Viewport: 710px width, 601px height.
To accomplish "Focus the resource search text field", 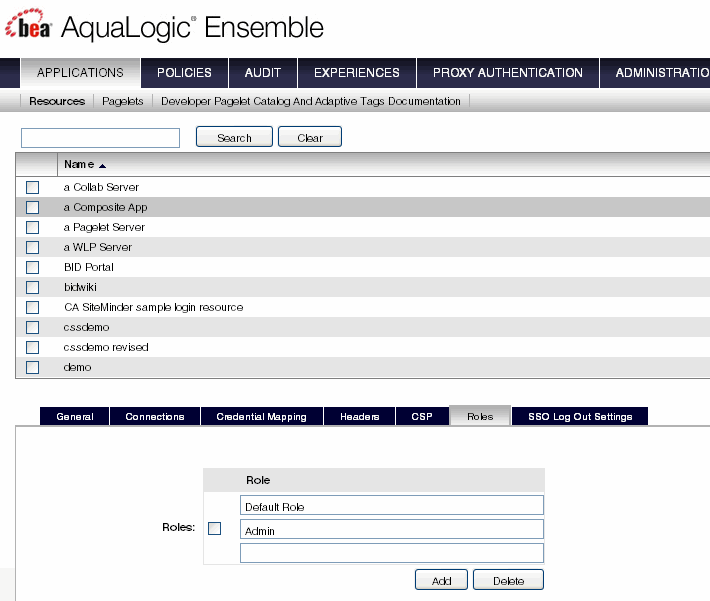I will pos(101,138).
